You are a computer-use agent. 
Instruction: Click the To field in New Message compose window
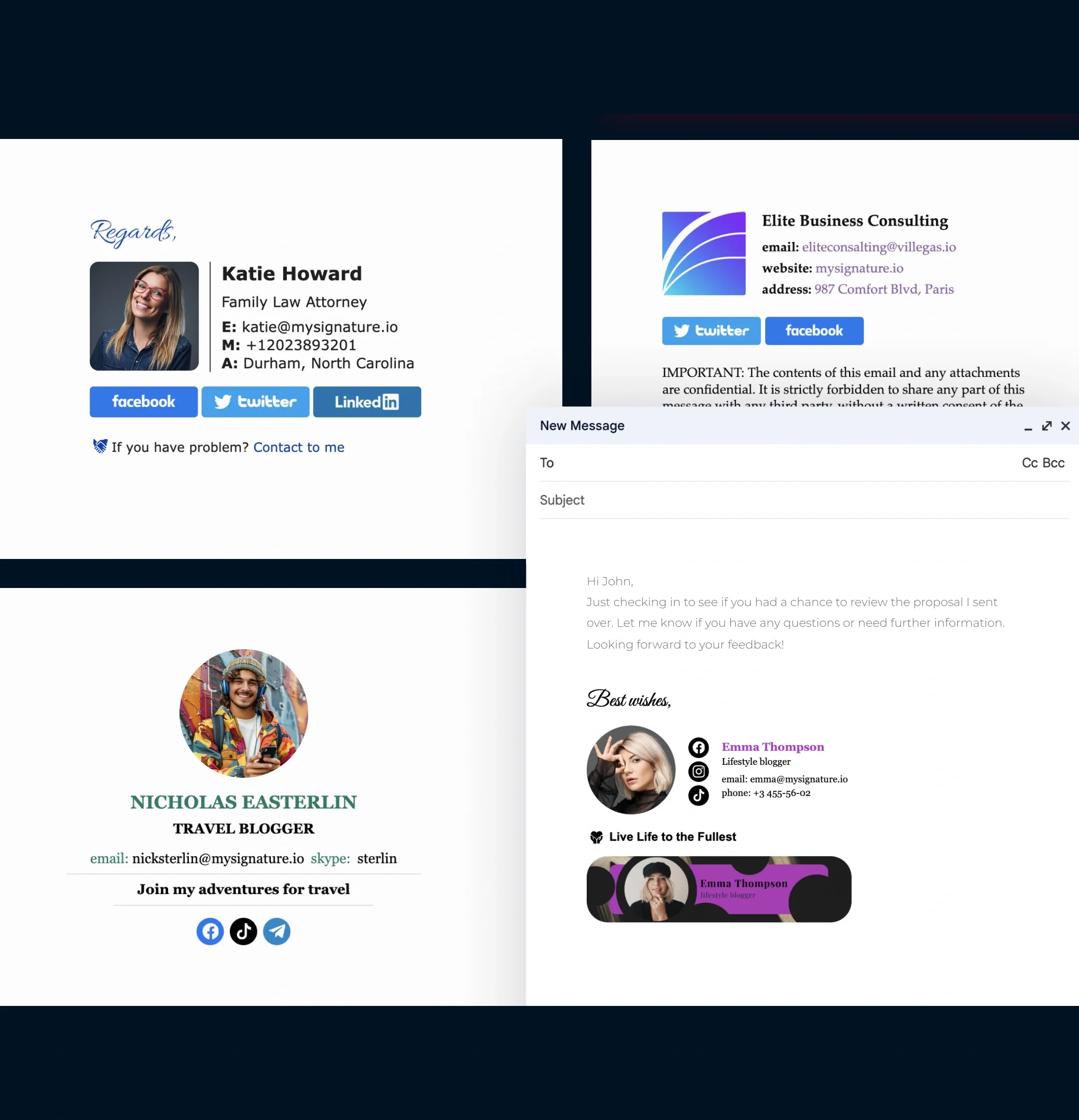(x=800, y=462)
